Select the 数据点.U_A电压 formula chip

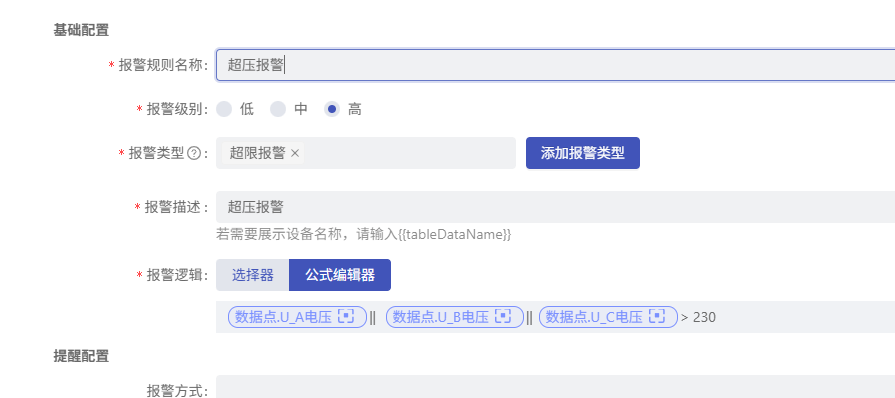[297, 317]
